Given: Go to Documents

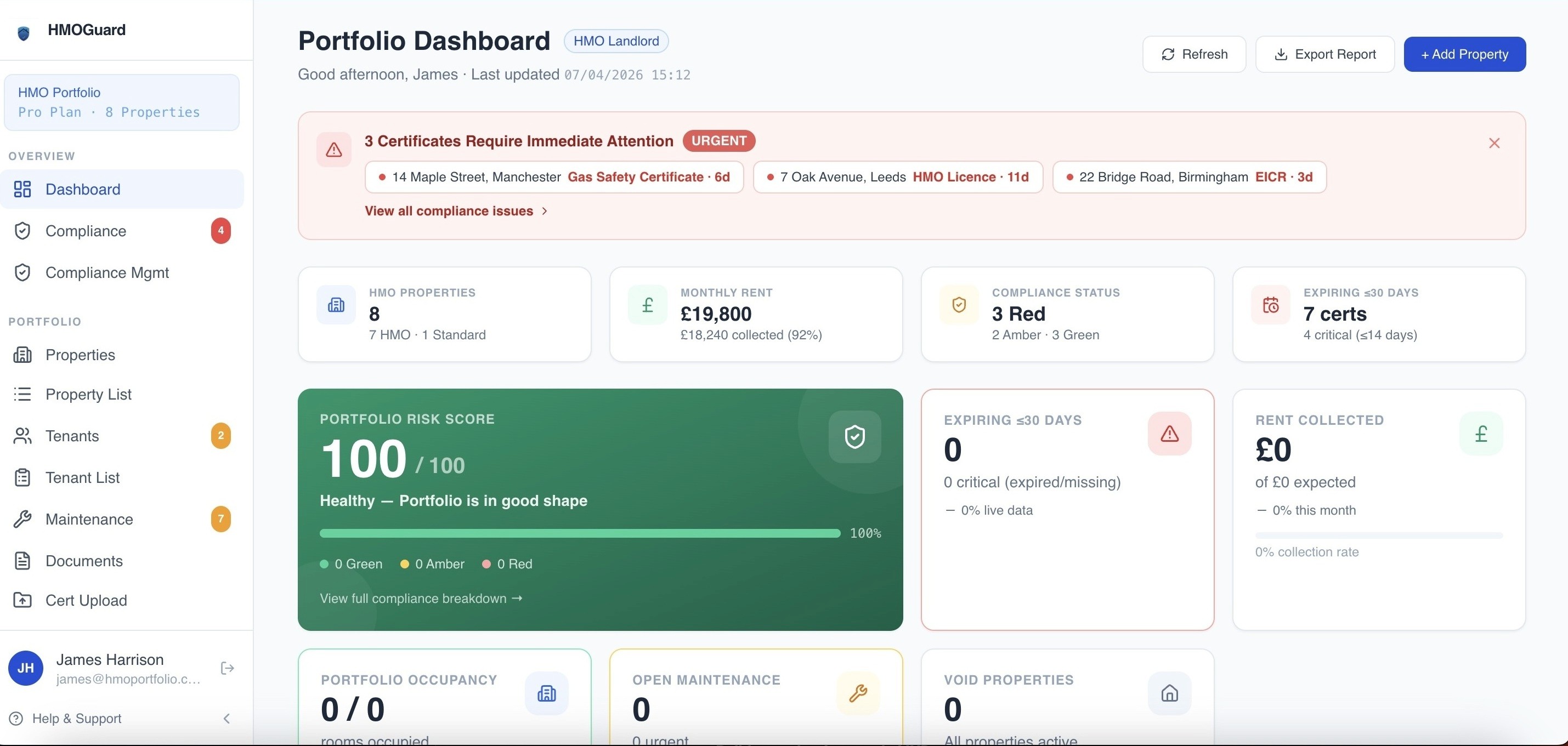Looking at the screenshot, I should pos(122,561).
